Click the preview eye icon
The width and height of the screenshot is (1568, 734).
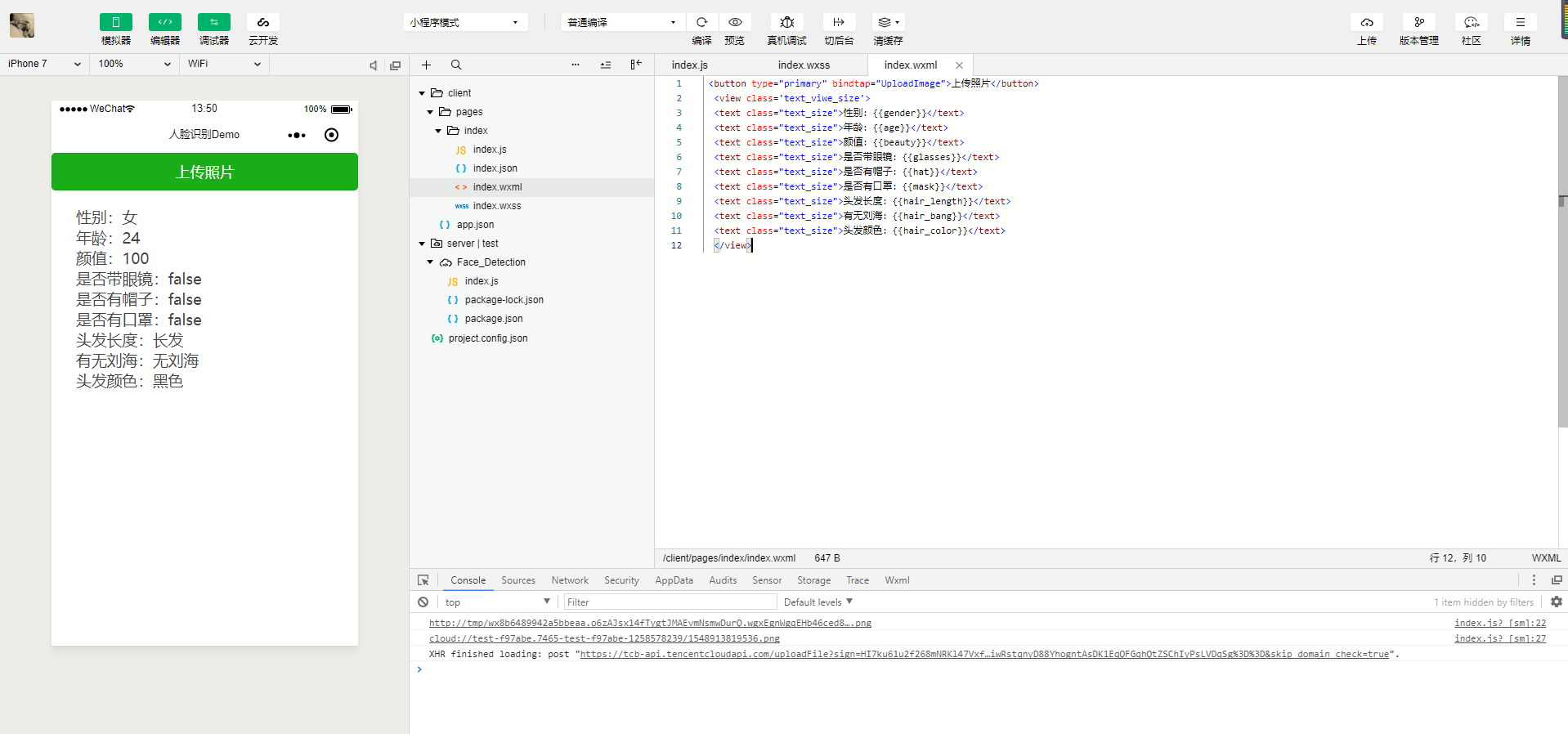[735, 22]
